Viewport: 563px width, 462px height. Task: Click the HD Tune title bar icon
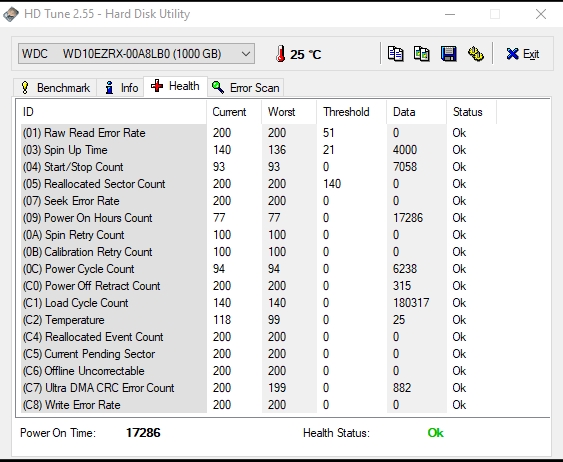[x=11, y=14]
